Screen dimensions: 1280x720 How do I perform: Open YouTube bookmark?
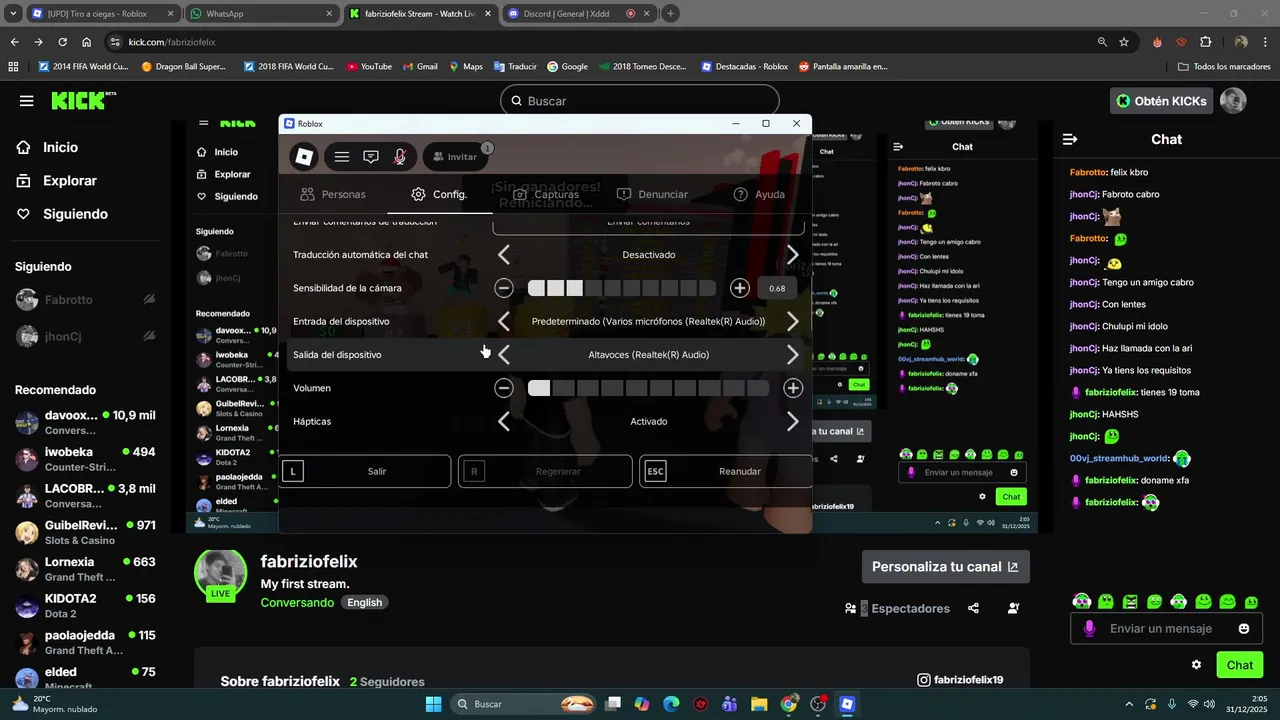(369, 66)
